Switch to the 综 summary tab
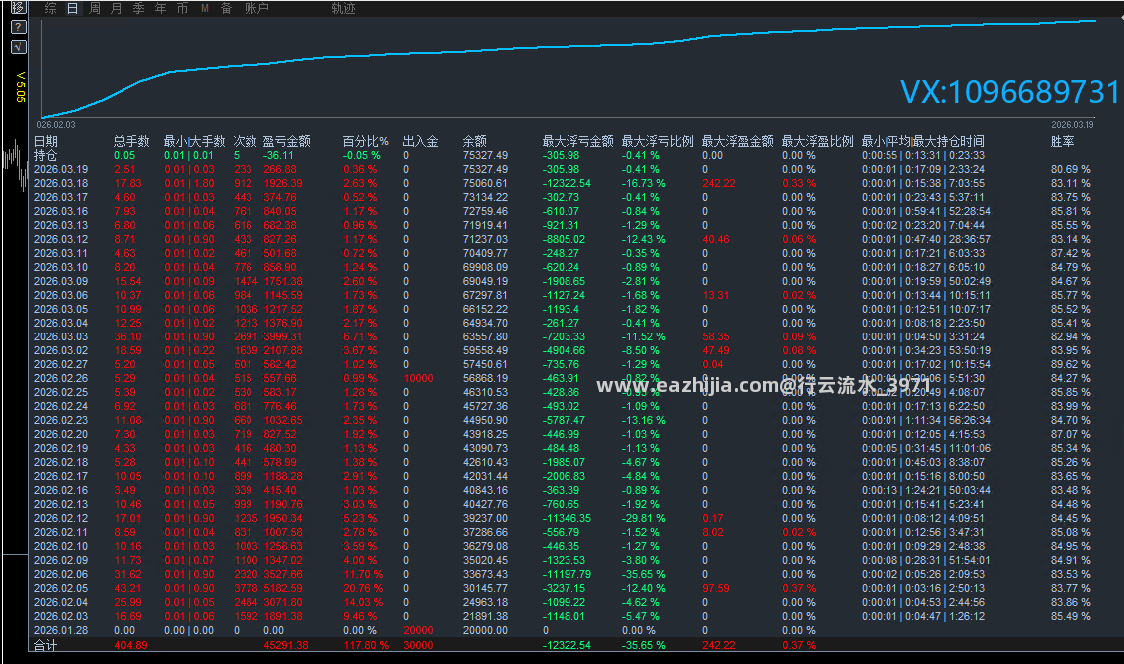1124x664 pixels. [50, 8]
